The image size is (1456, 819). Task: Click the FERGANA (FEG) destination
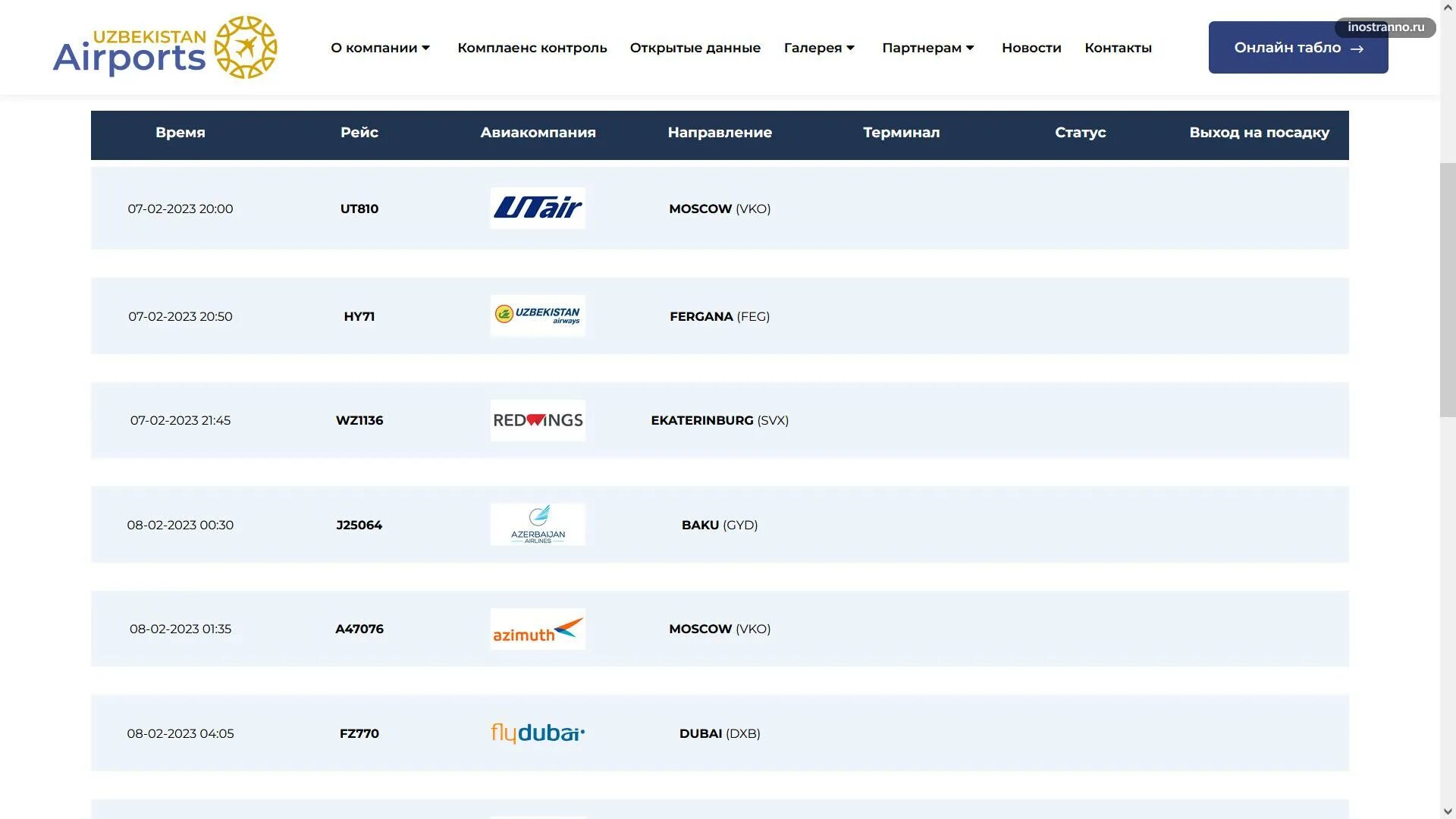point(720,316)
